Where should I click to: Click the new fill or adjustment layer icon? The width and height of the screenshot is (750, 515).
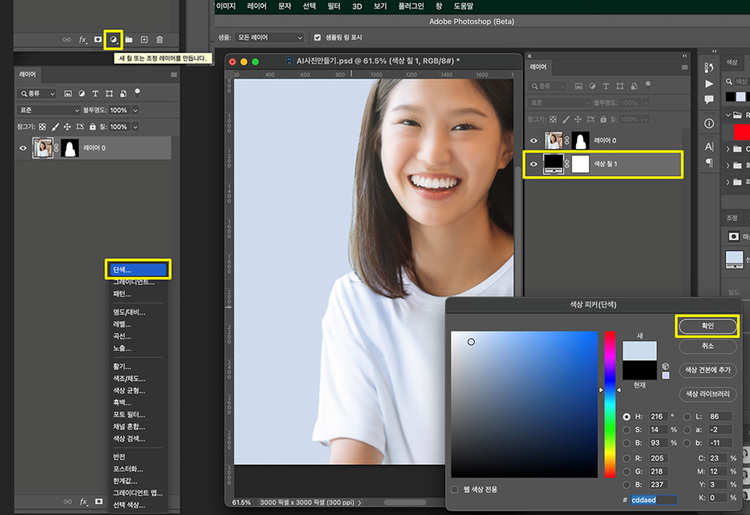pyautogui.click(x=113, y=39)
